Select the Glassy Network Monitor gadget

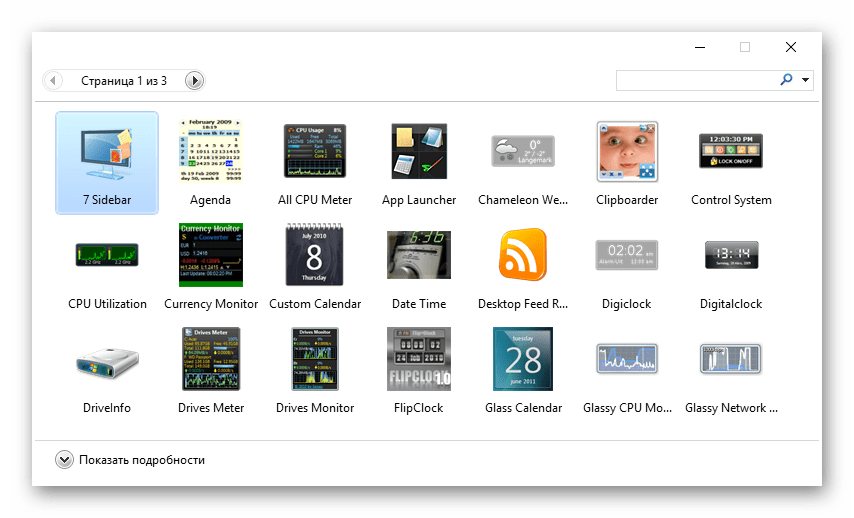coord(731,360)
